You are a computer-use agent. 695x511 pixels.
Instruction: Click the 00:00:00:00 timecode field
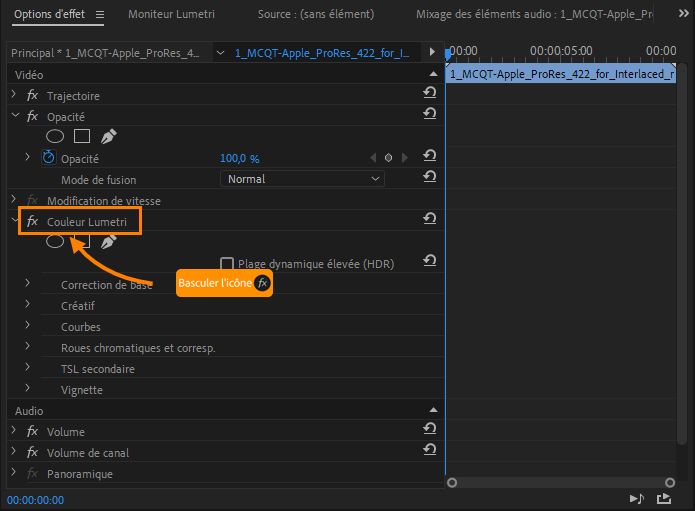pos(35,500)
